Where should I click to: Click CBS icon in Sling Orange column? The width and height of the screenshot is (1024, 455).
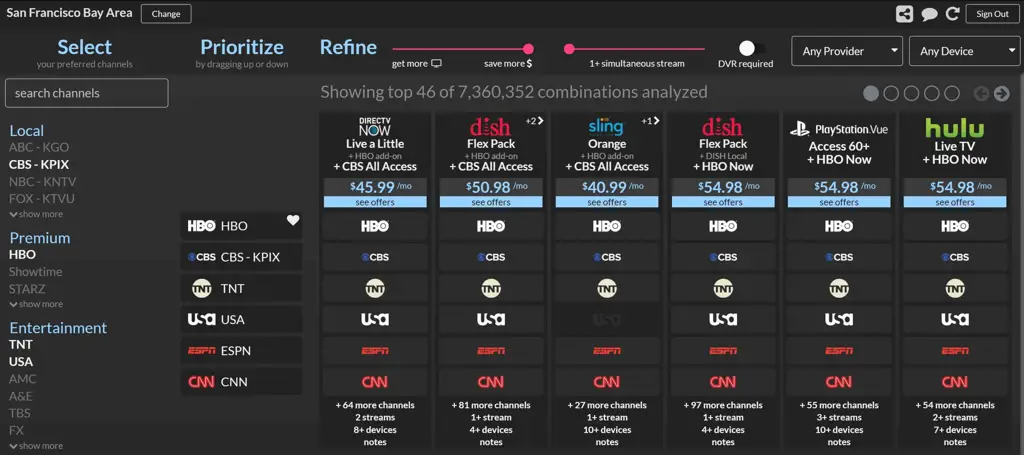tap(607, 257)
